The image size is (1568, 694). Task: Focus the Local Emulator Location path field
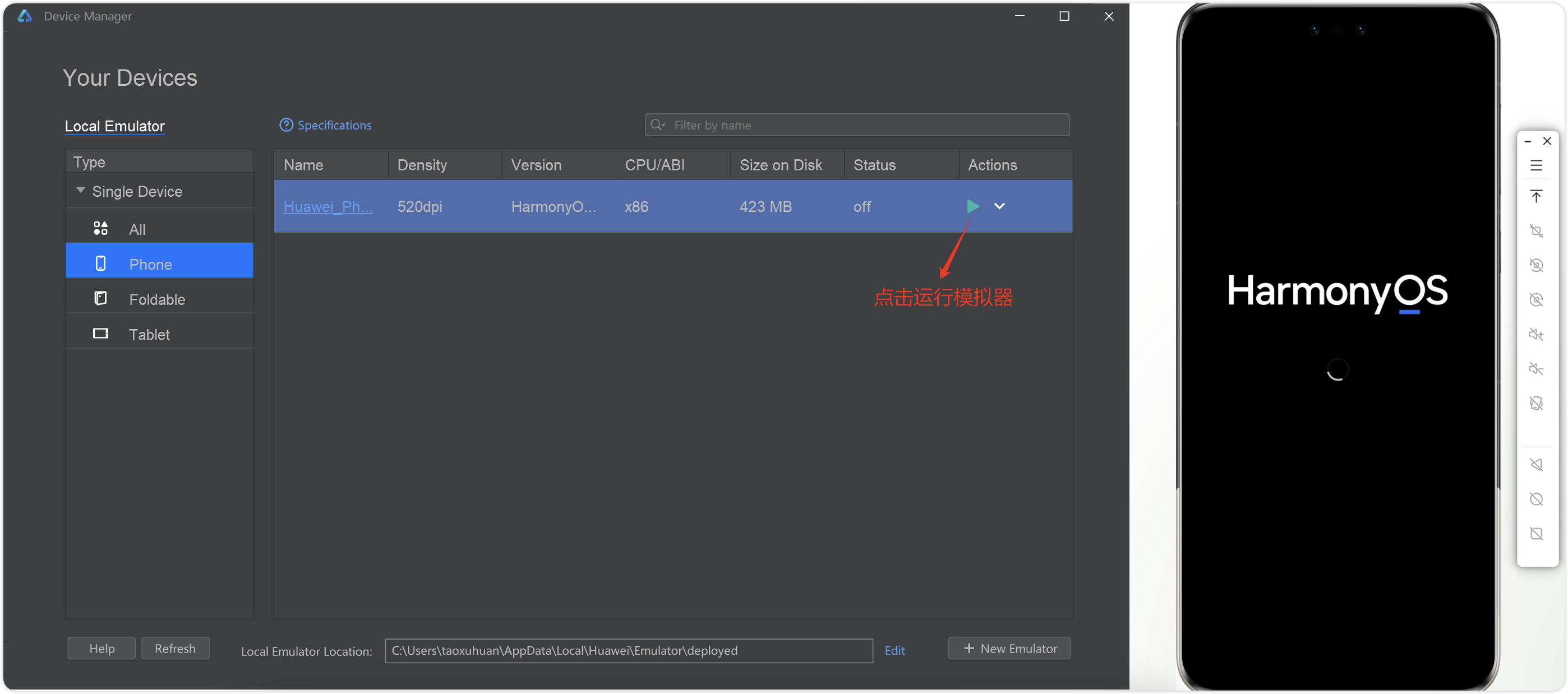pos(628,650)
